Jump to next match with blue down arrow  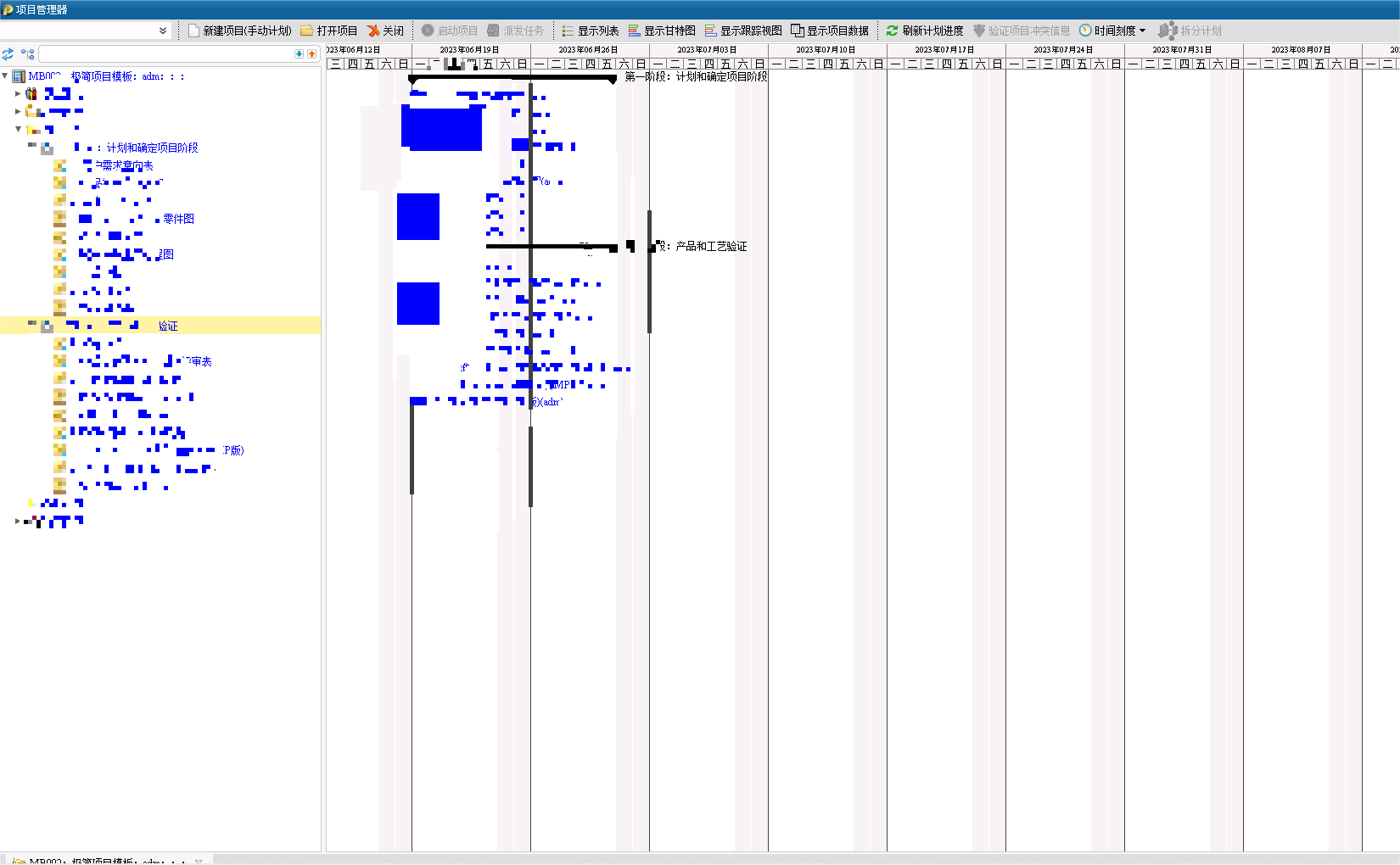[x=299, y=53]
